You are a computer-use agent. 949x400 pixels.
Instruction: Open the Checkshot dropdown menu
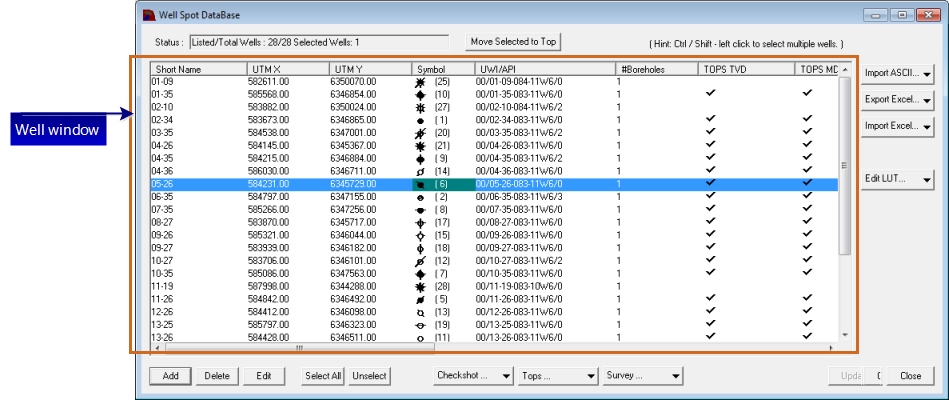(x=474, y=375)
